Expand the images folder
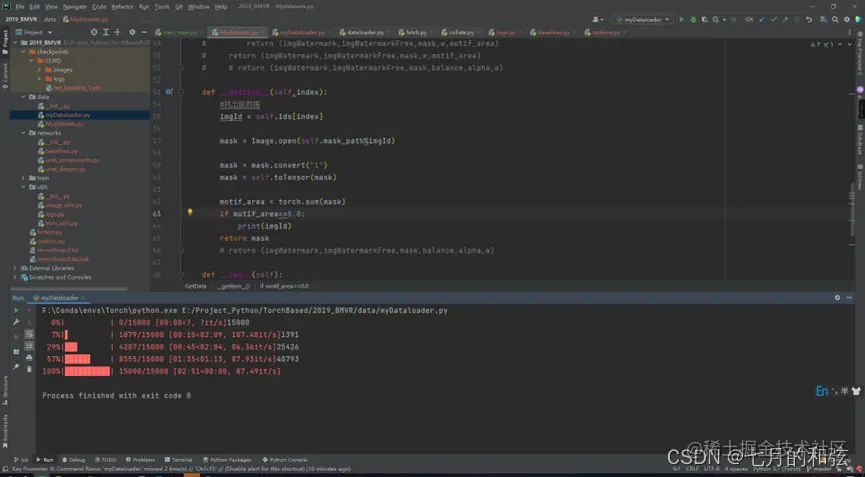 coord(39,70)
